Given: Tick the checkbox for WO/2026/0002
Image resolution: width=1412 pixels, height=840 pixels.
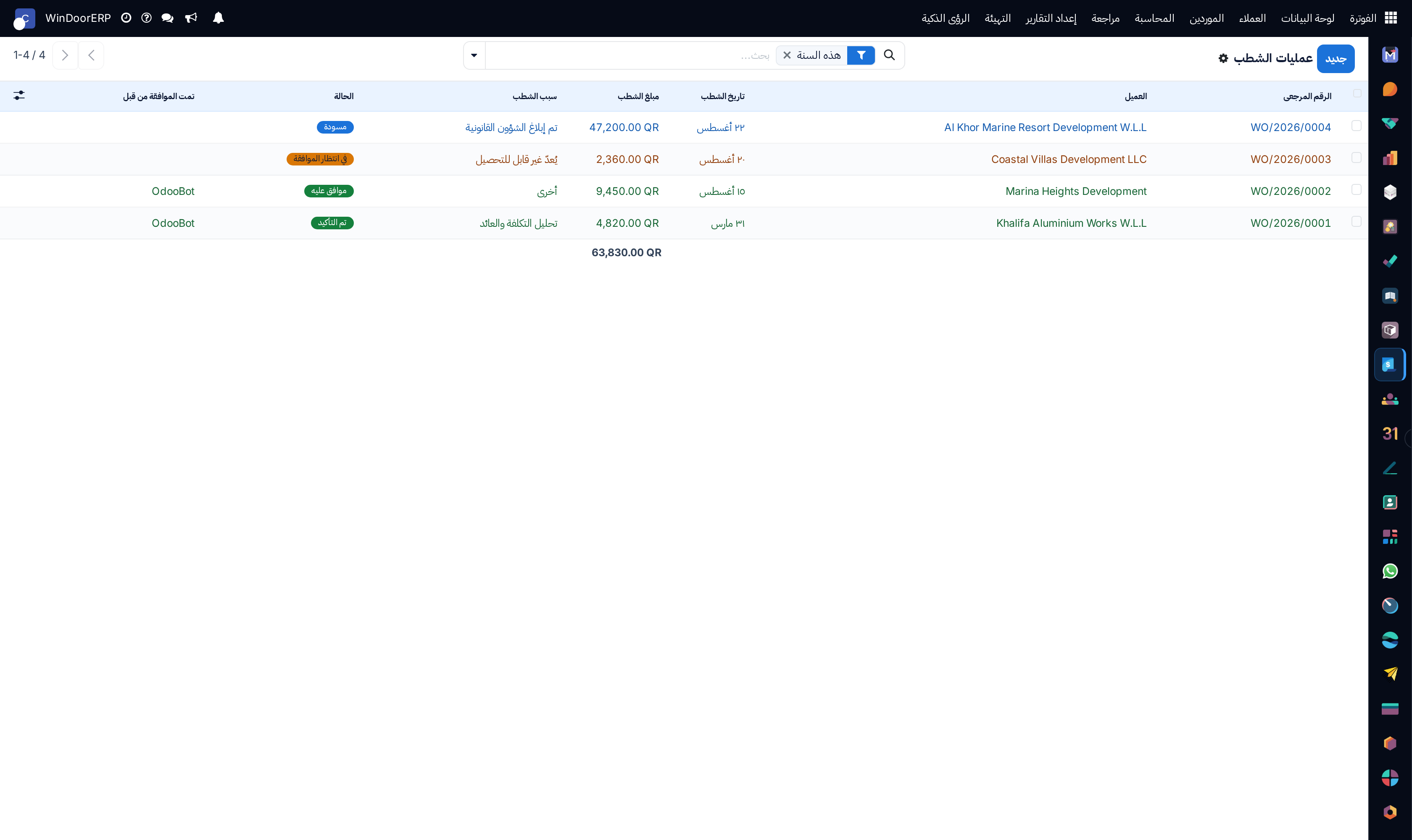Looking at the screenshot, I should click(x=1356, y=189).
